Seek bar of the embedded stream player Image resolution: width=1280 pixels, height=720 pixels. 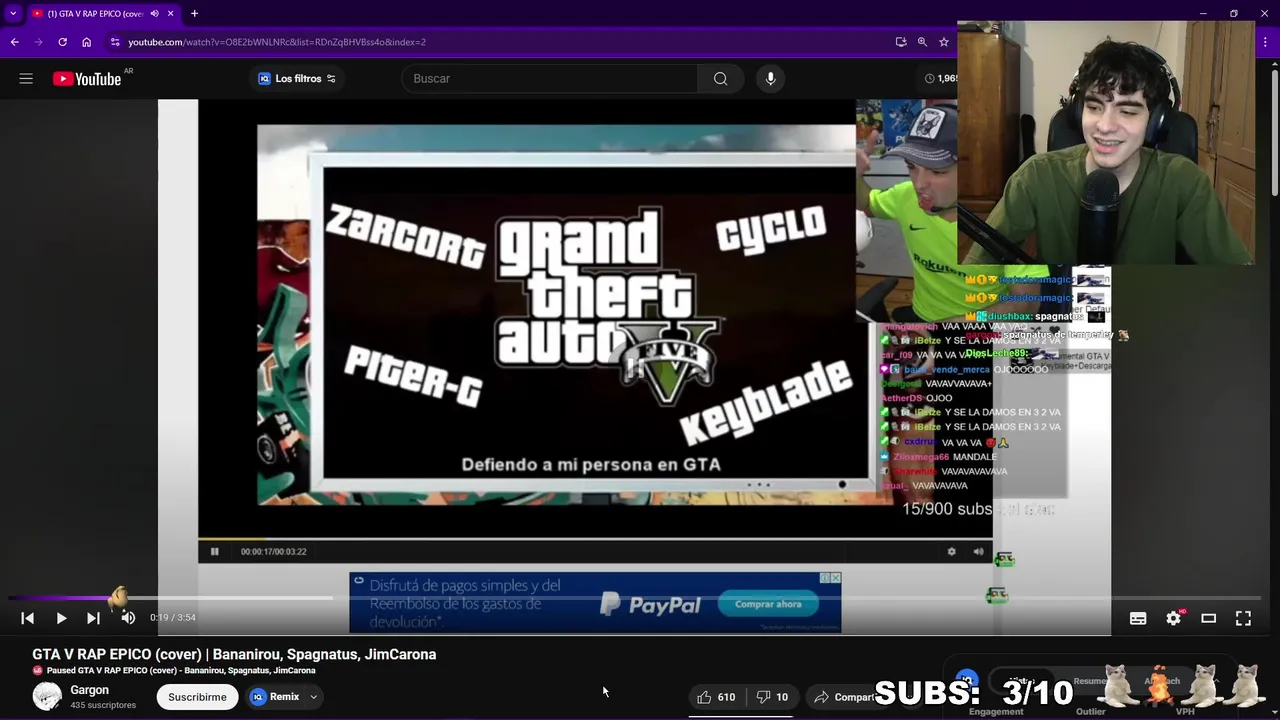click(595, 539)
